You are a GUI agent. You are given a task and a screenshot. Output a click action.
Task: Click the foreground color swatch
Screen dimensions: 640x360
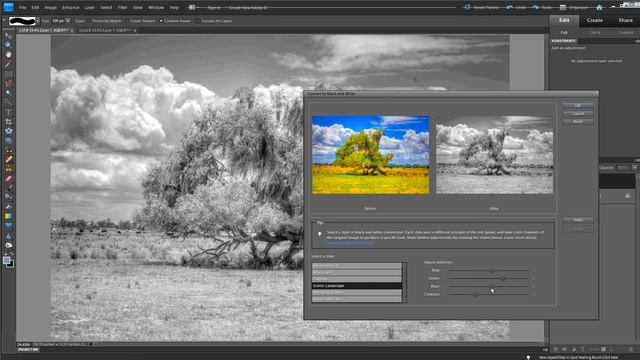[x=6, y=260]
